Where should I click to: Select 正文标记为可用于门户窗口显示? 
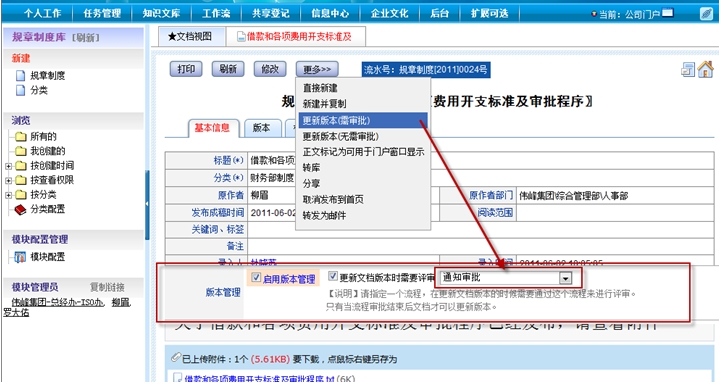pyautogui.click(x=363, y=152)
